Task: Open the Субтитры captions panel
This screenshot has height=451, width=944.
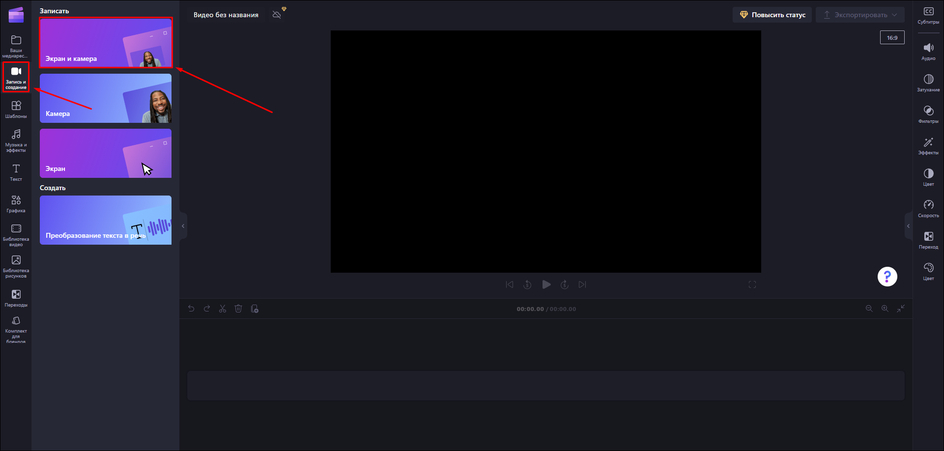Action: tap(928, 16)
